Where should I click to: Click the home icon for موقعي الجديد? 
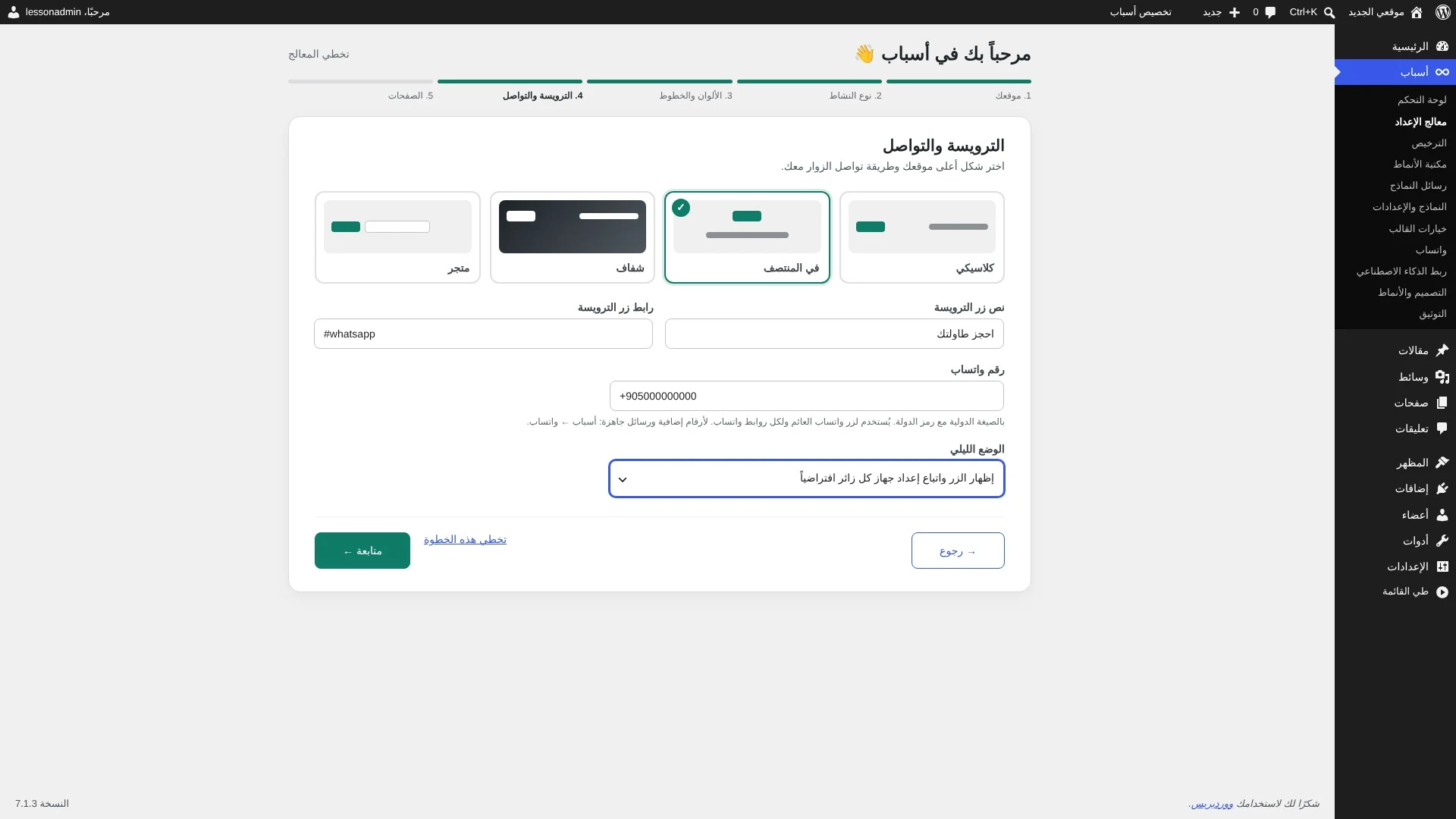coord(1416,12)
